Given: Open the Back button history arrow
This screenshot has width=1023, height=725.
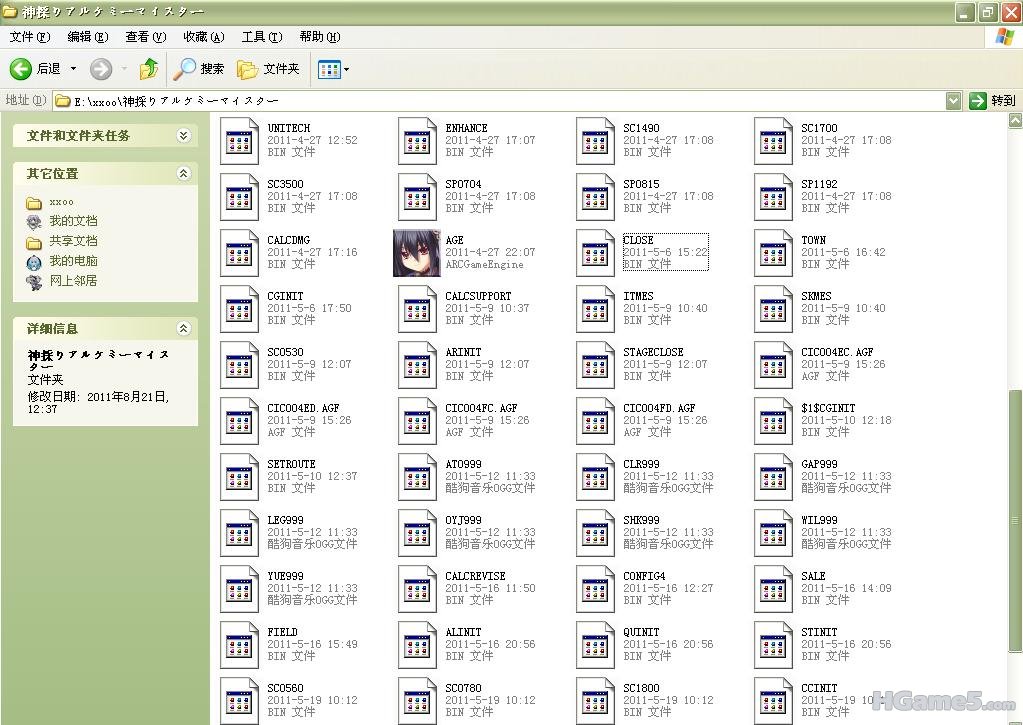Looking at the screenshot, I should 73,69.
